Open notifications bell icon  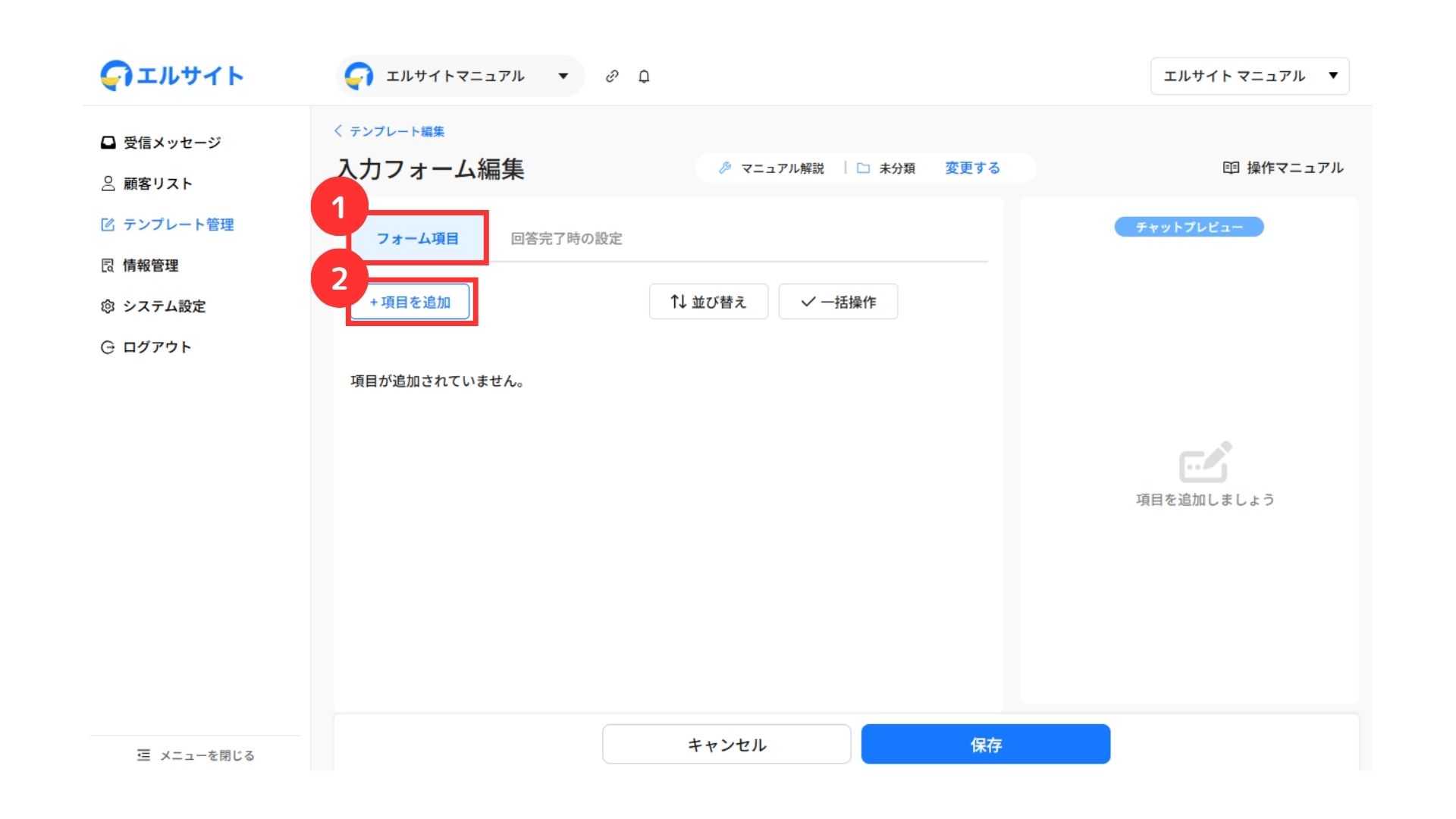644,76
